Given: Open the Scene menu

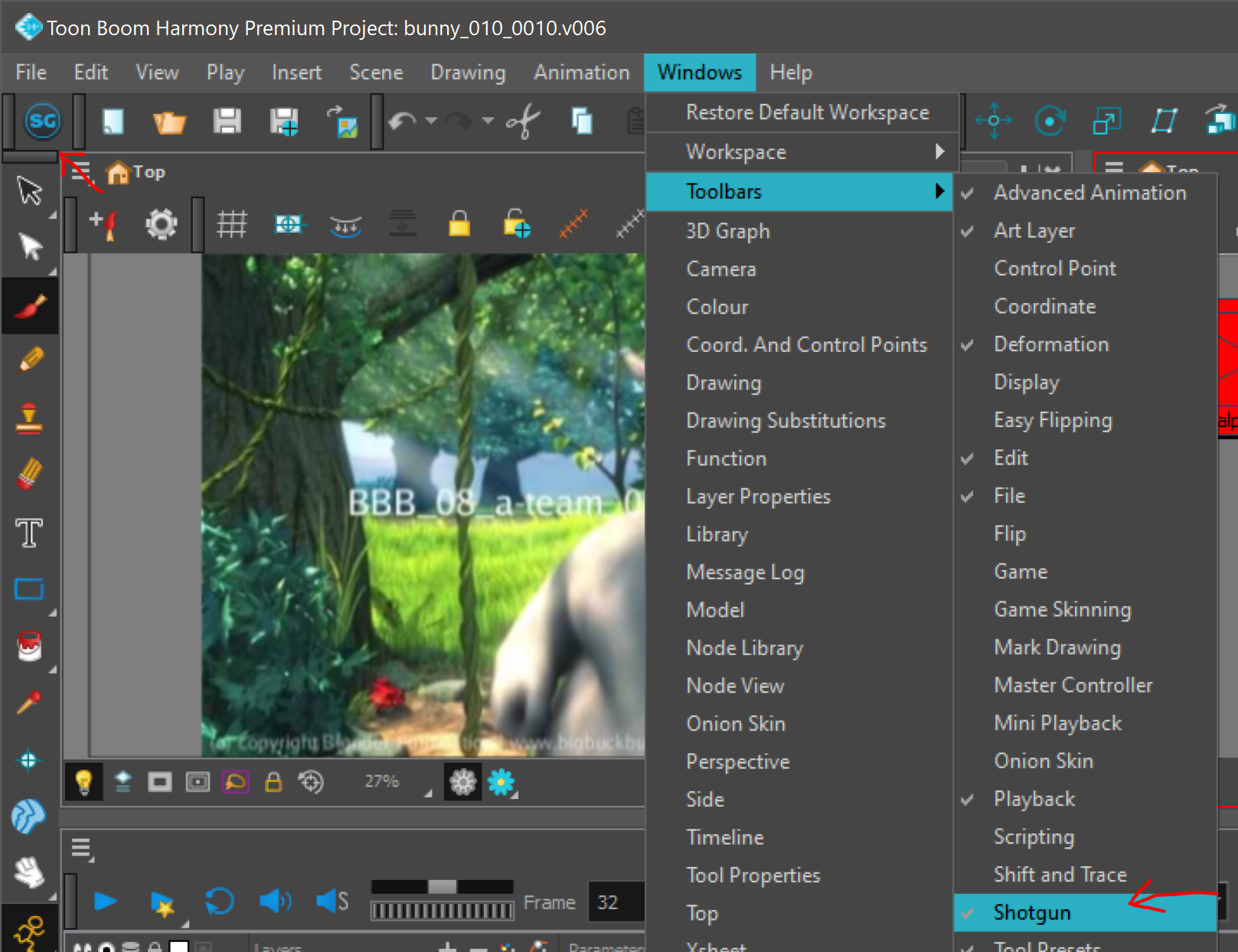Looking at the screenshot, I should pos(376,72).
